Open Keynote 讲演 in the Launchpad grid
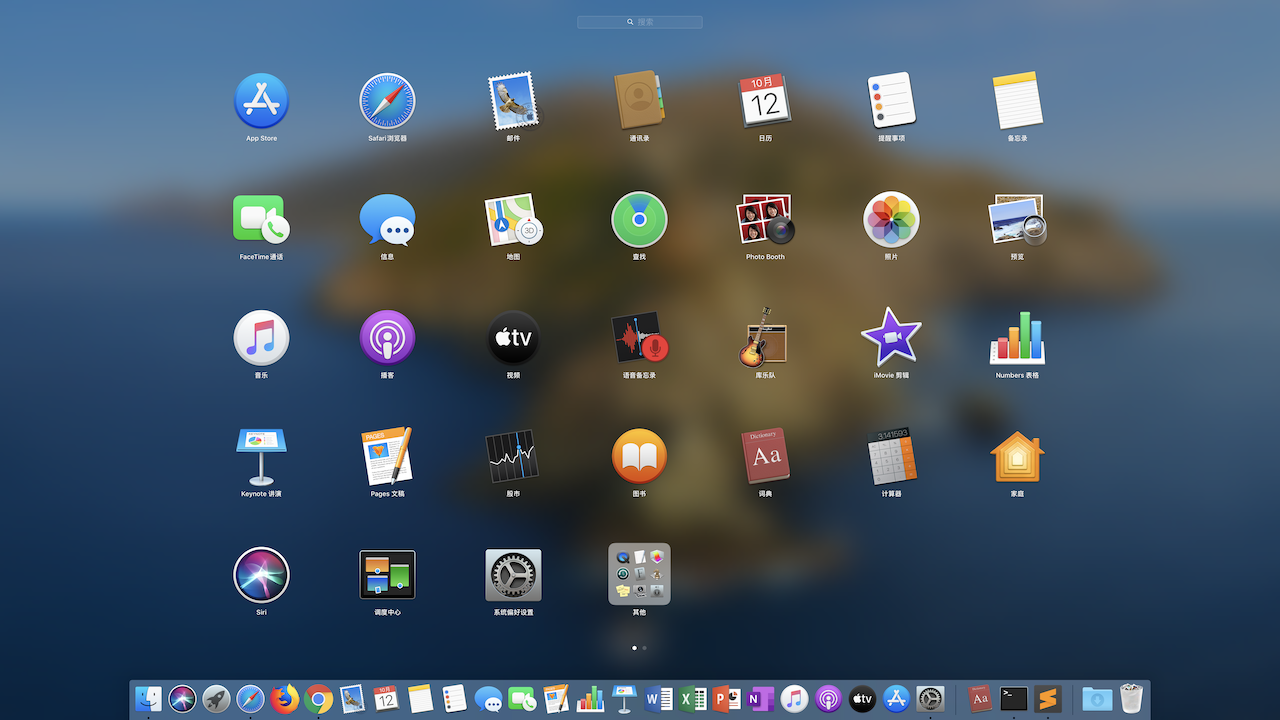This screenshot has width=1280, height=720. pyautogui.click(x=261, y=457)
